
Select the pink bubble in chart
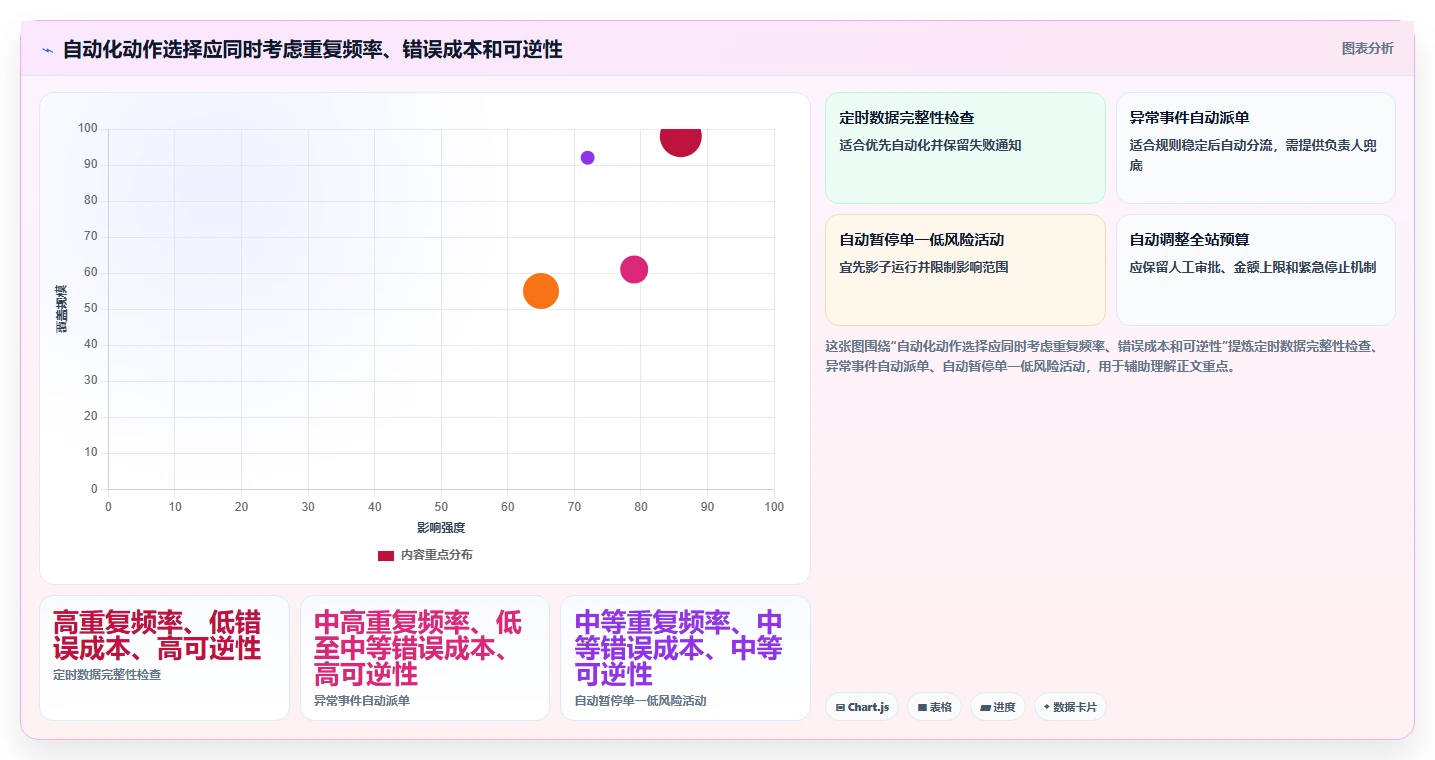pos(634,269)
